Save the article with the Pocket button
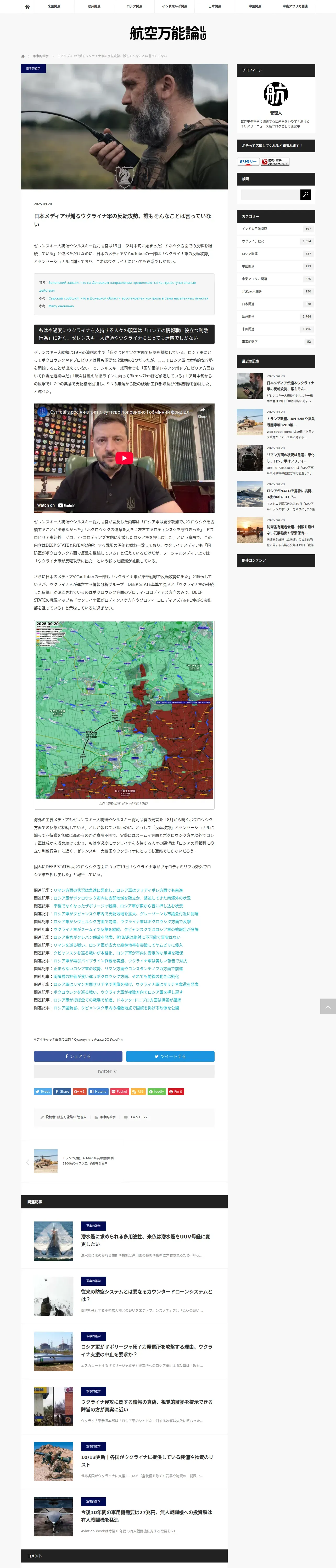This screenshot has height=1568, width=336. click(x=120, y=1091)
